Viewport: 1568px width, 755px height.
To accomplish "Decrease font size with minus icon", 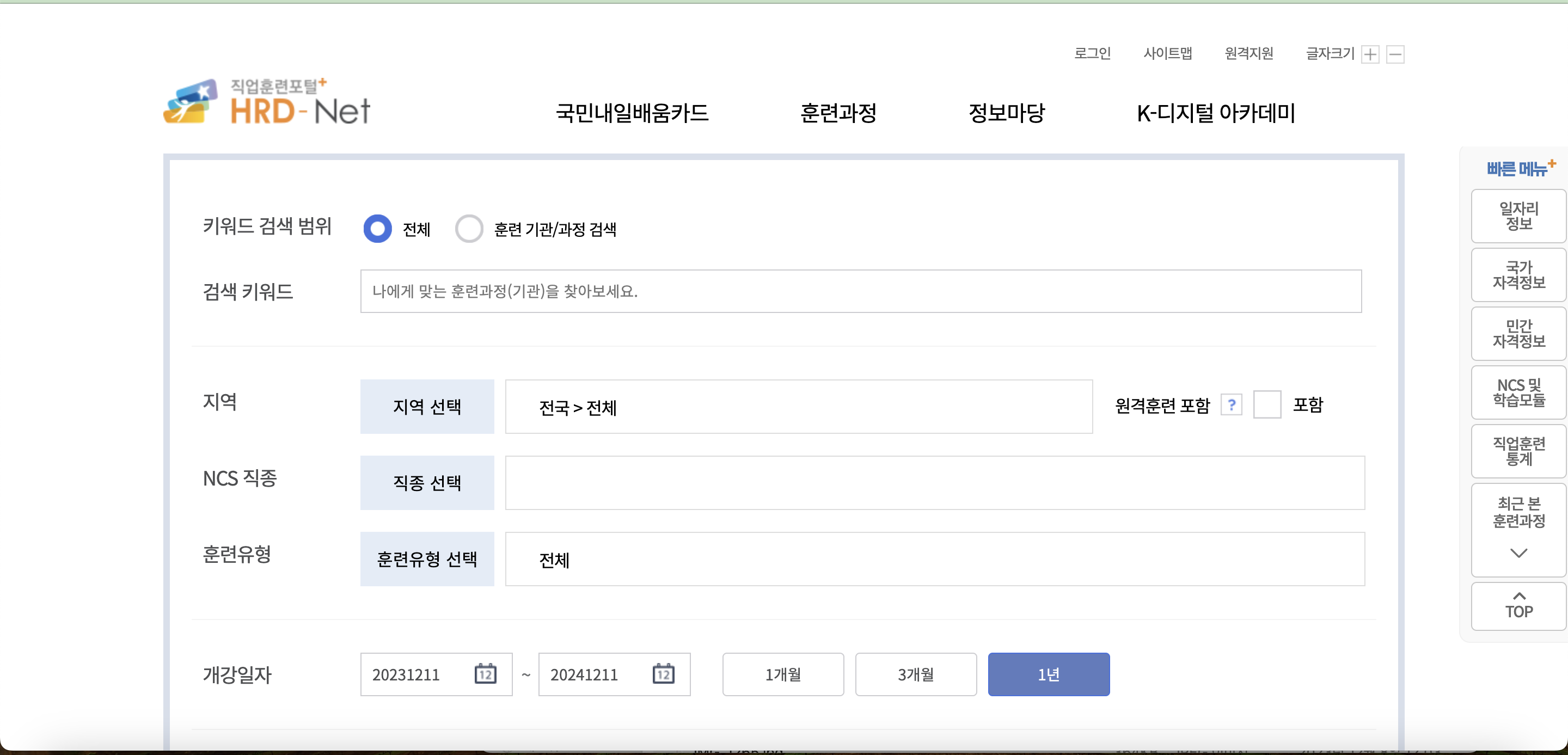I will pos(1395,54).
